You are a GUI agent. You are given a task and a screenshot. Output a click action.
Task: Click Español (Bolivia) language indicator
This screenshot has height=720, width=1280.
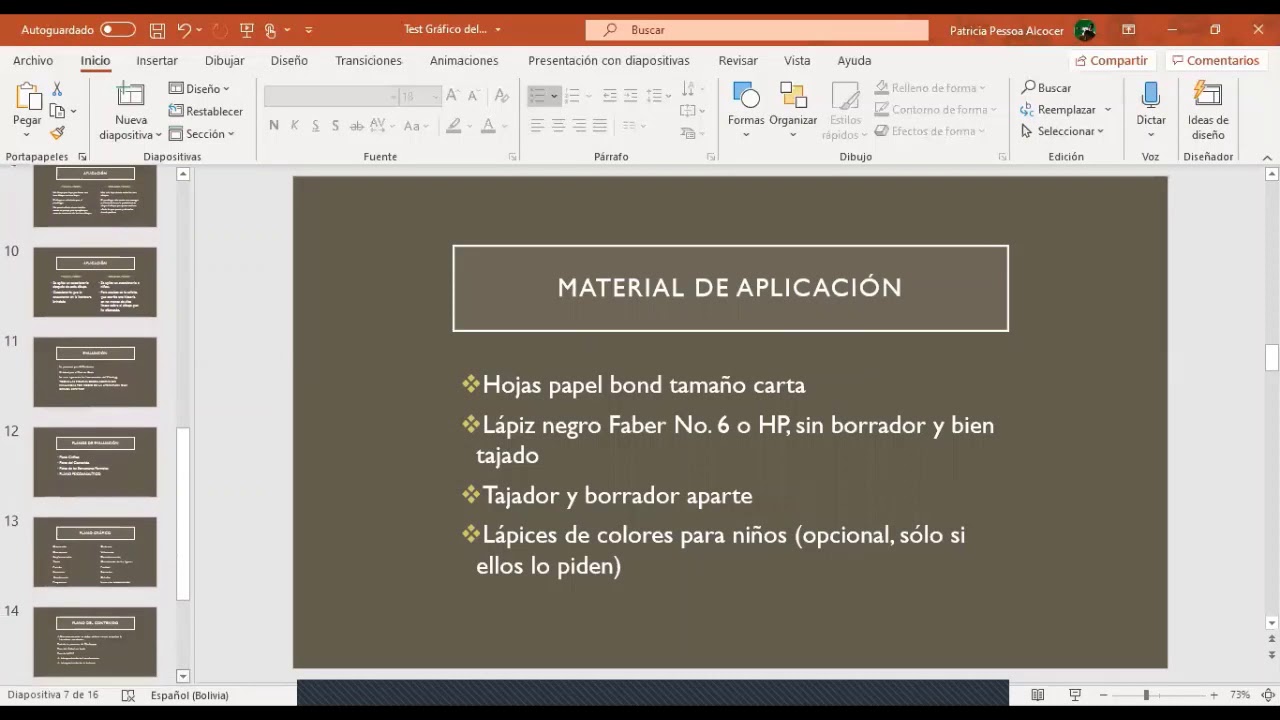click(x=190, y=695)
